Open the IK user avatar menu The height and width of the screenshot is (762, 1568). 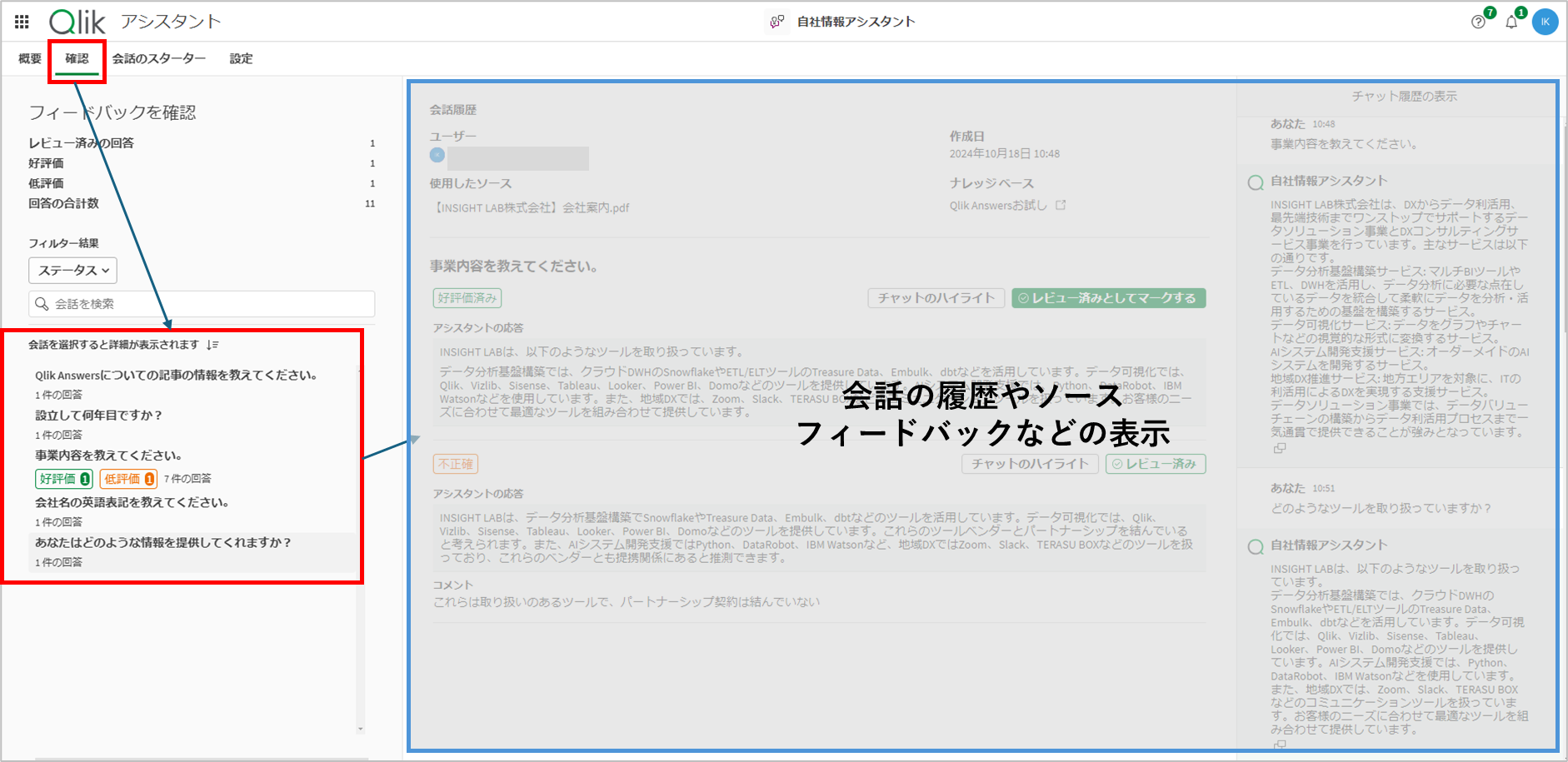tap(1546, 22)
